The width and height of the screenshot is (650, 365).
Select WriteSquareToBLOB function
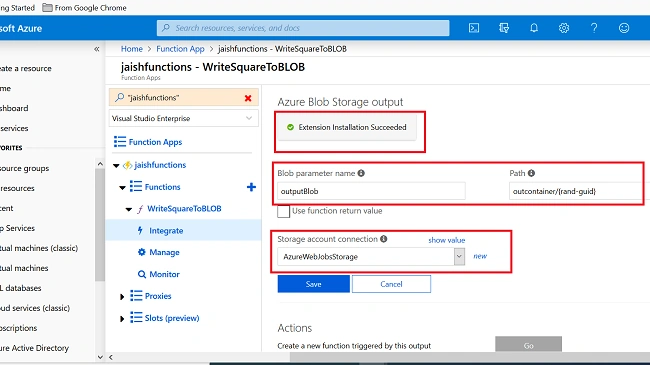point(184,209)
